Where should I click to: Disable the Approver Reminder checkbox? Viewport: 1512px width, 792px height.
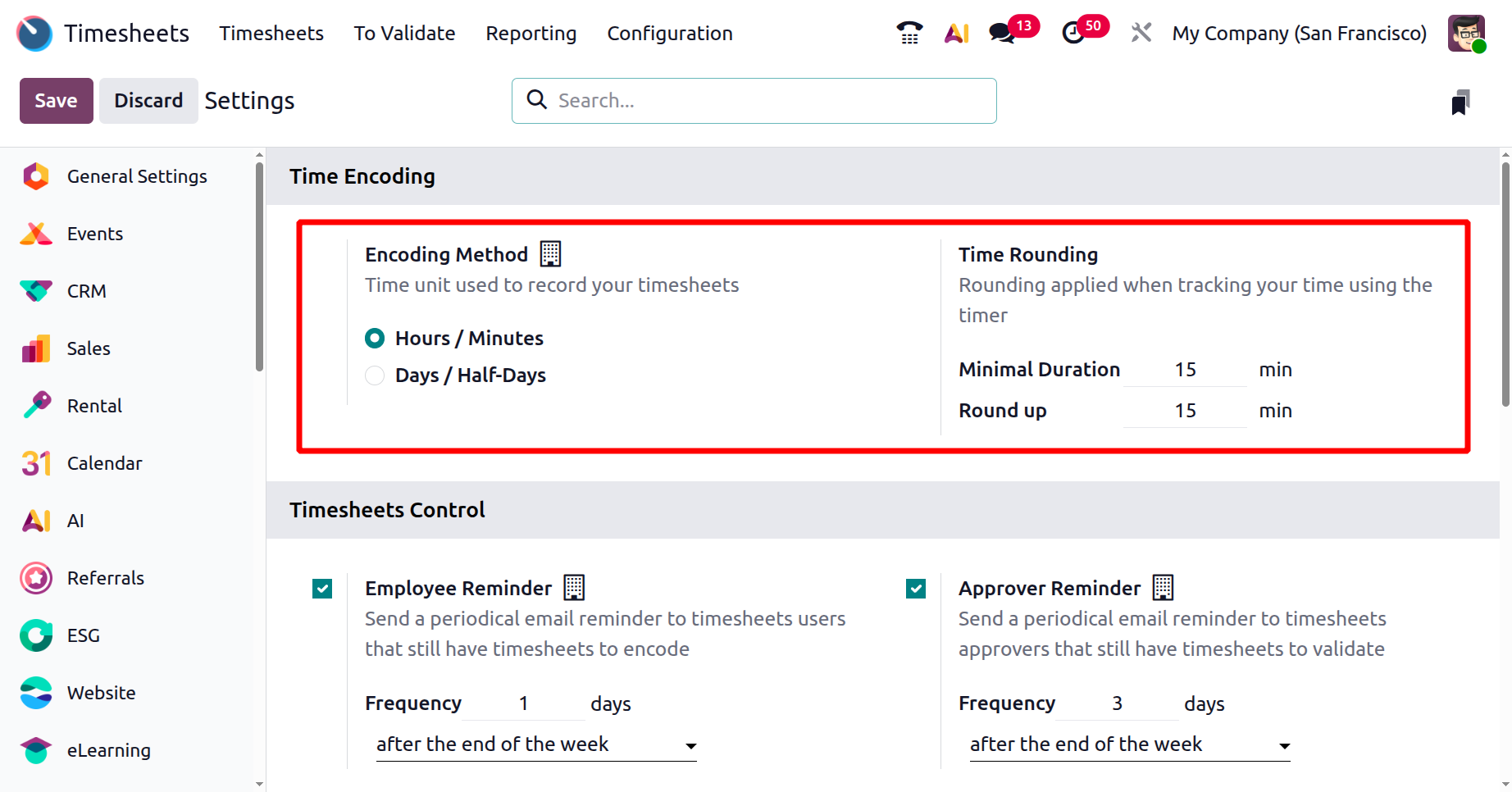(x=916, y=589)
